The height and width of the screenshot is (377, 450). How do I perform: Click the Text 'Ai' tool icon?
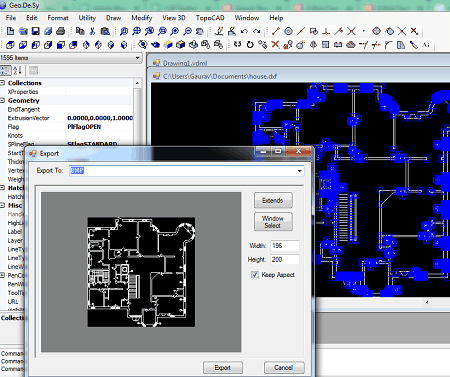[x=426, y=45]
